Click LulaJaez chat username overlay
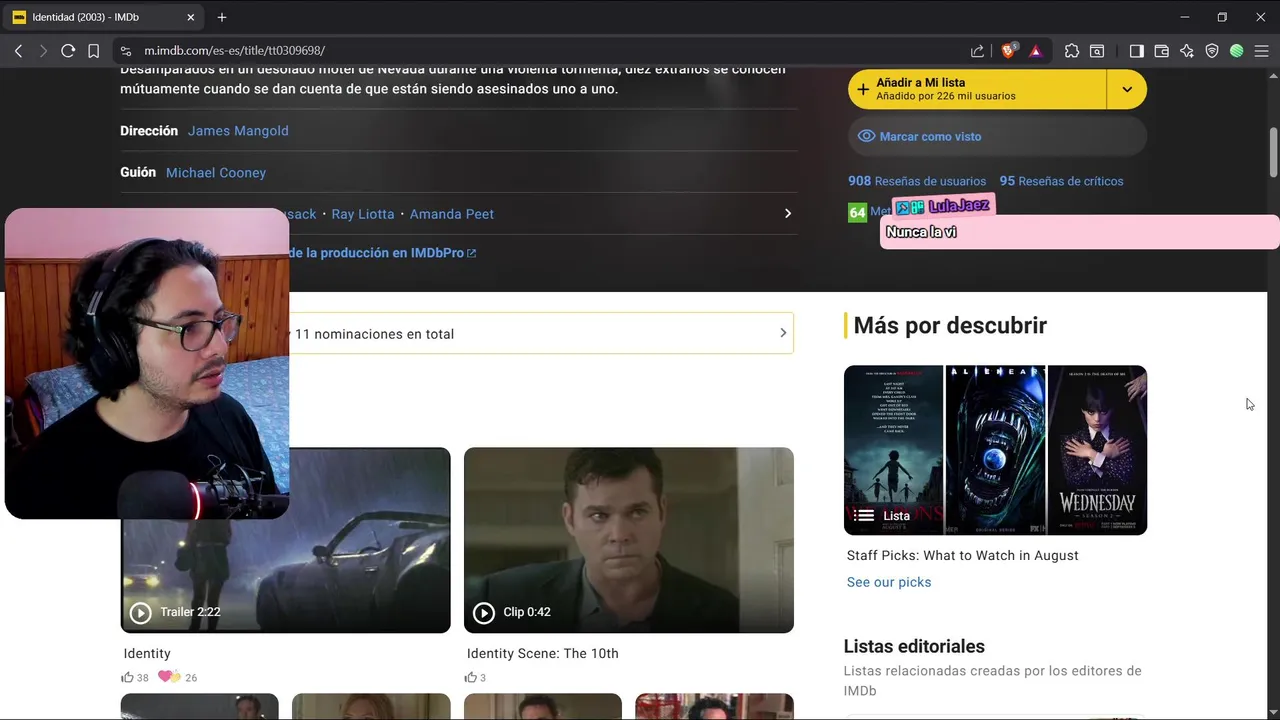 click(959, 206)
